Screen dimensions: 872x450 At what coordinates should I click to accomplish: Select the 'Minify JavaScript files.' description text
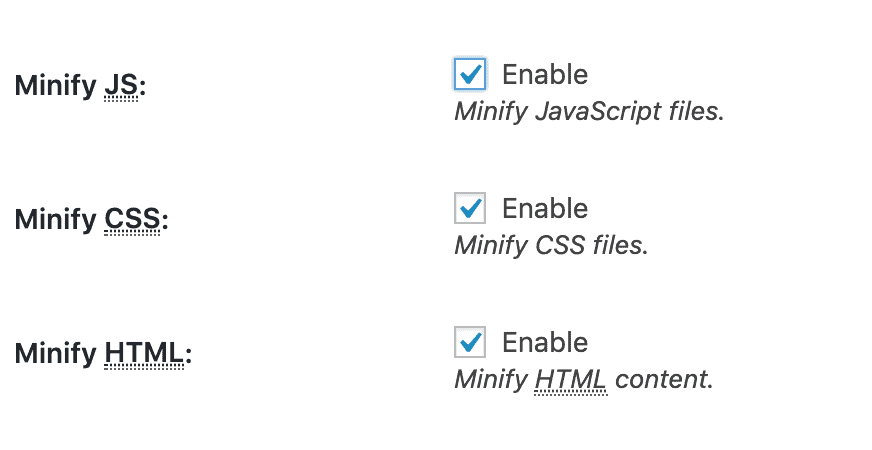[x=589, y=112]
